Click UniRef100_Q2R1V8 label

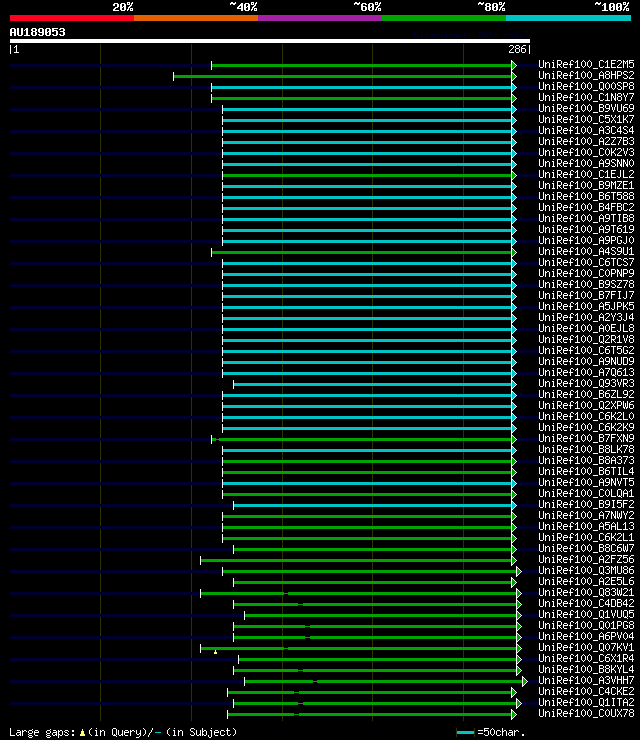[x=586, y=339]
